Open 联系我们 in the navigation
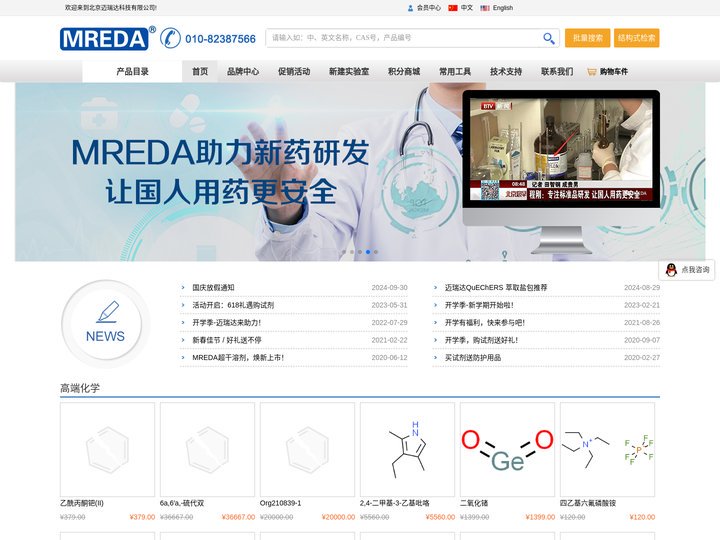The width and height of the screenshot is (720, 540). (x=557, y=71)
